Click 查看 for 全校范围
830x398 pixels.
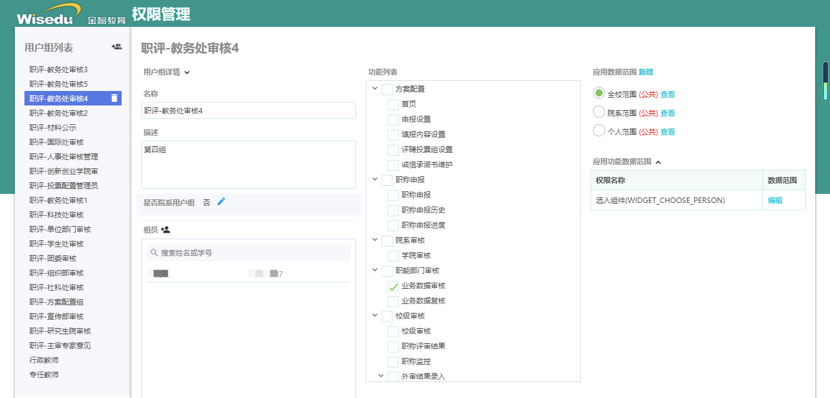[667, 94]
